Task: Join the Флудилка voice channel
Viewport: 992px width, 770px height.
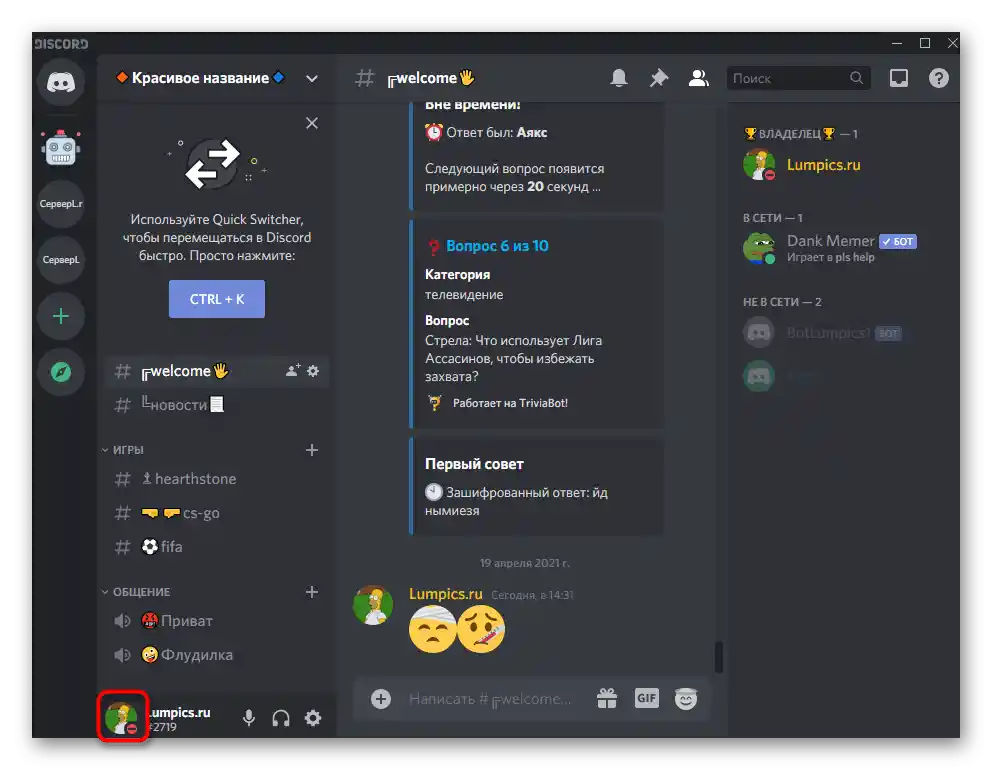Action: point(215,655)
